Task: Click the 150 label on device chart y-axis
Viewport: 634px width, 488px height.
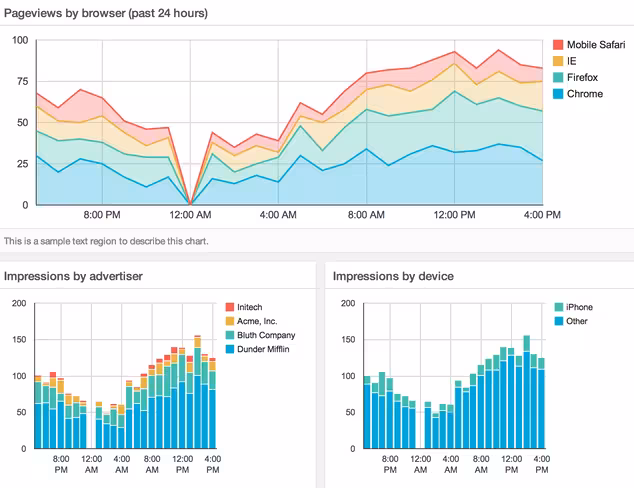Action: (348, 340)
